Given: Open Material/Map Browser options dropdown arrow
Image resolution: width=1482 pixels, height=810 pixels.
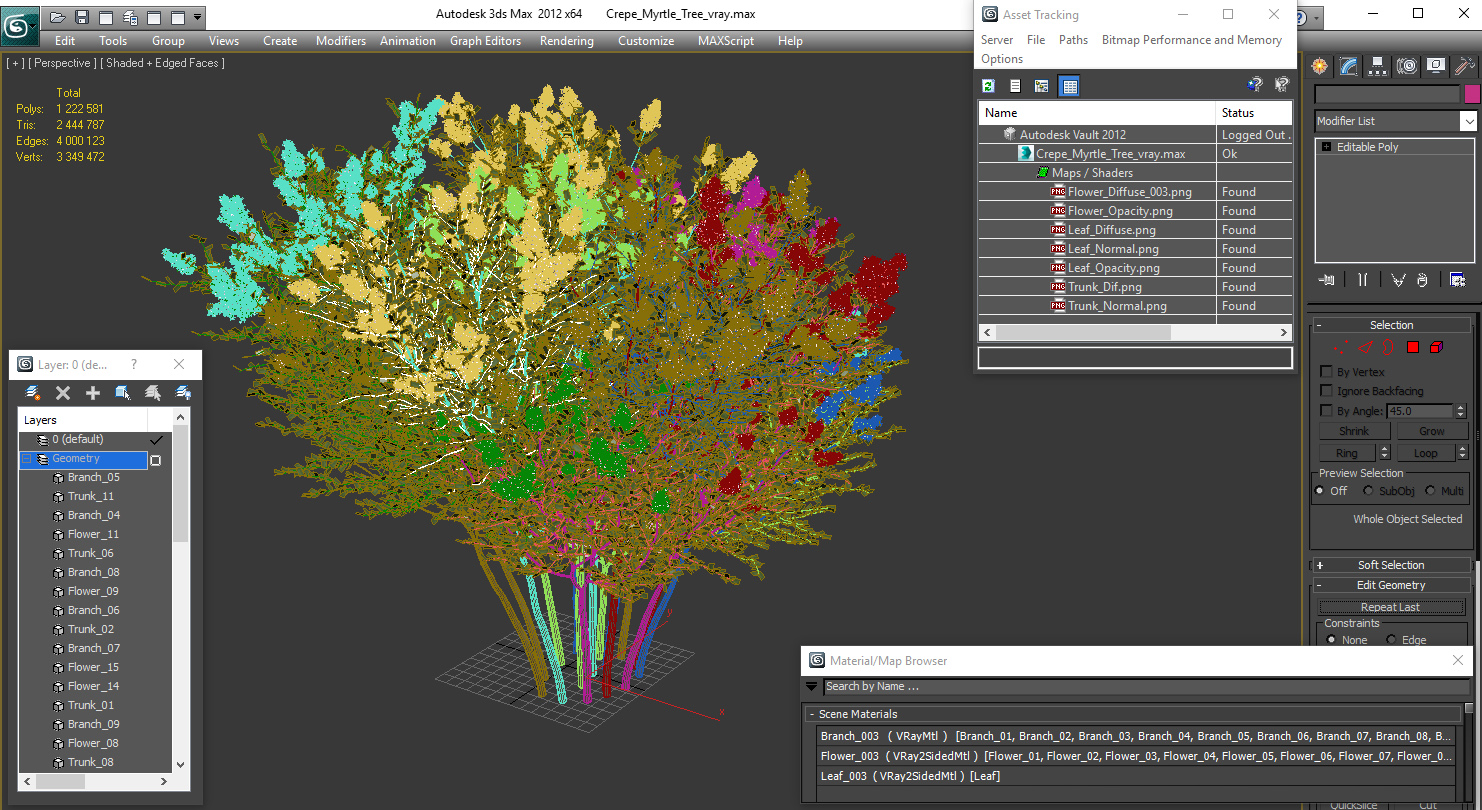Looking at the screenshot, I should tap(811, 687).
